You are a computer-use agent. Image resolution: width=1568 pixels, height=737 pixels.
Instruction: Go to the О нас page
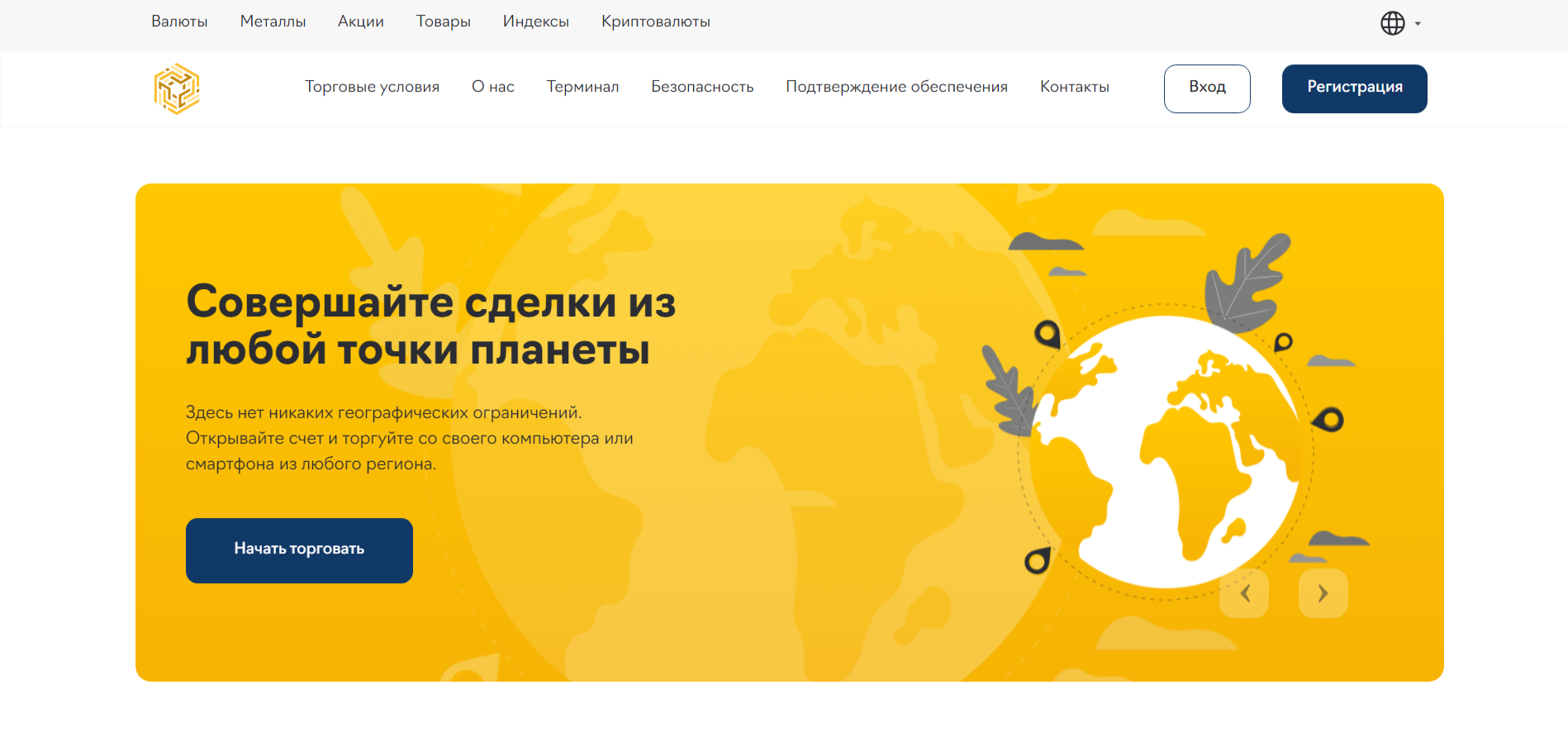[492, 87]
